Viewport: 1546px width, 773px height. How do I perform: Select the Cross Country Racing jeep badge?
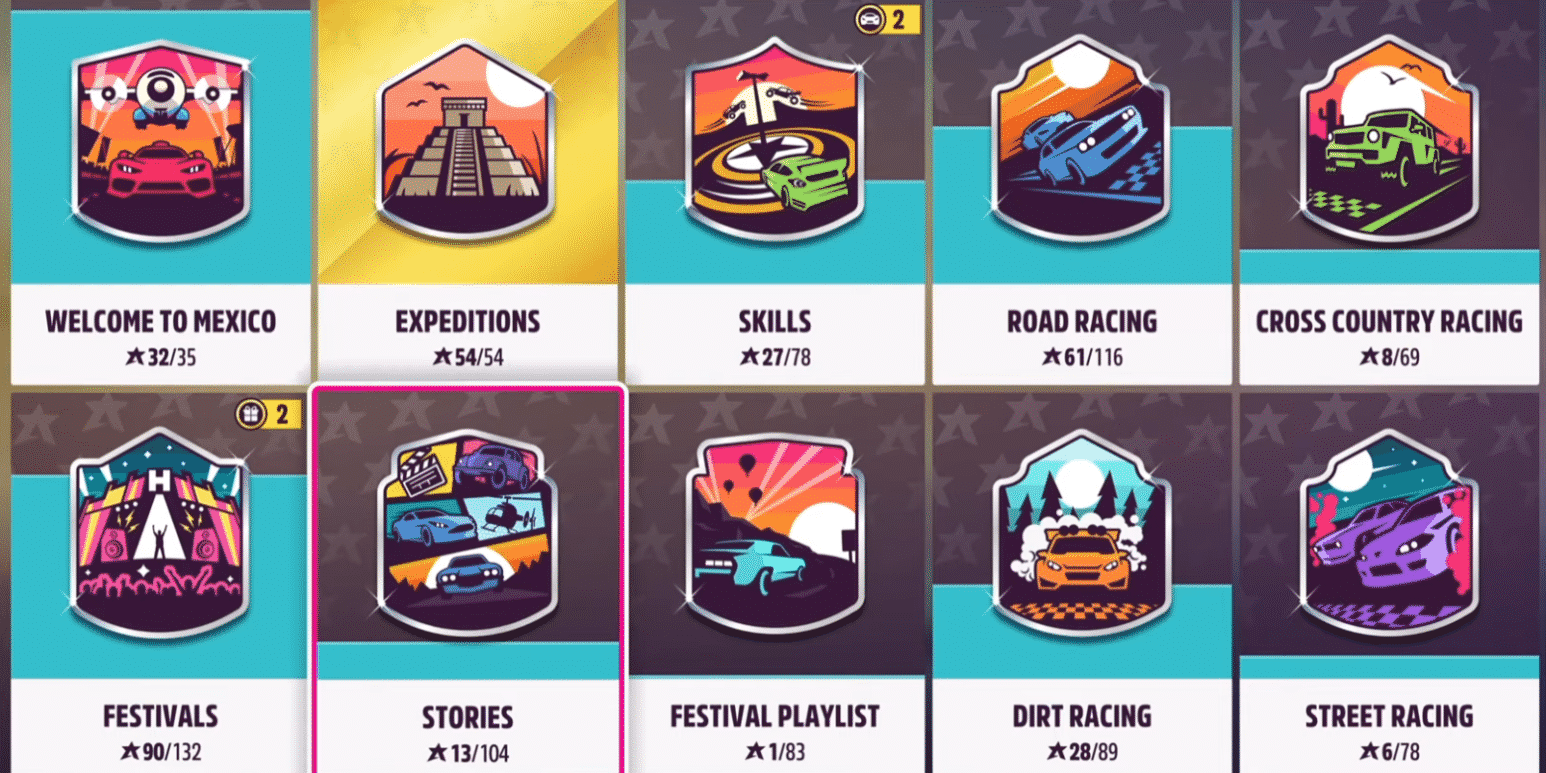[1390, 140]
